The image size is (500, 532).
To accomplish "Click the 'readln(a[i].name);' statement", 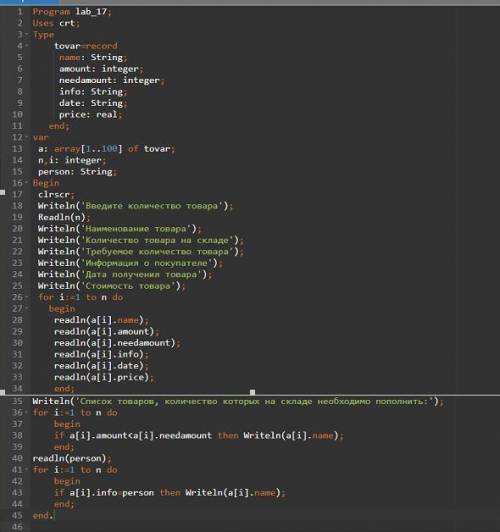I will (101, 320).
